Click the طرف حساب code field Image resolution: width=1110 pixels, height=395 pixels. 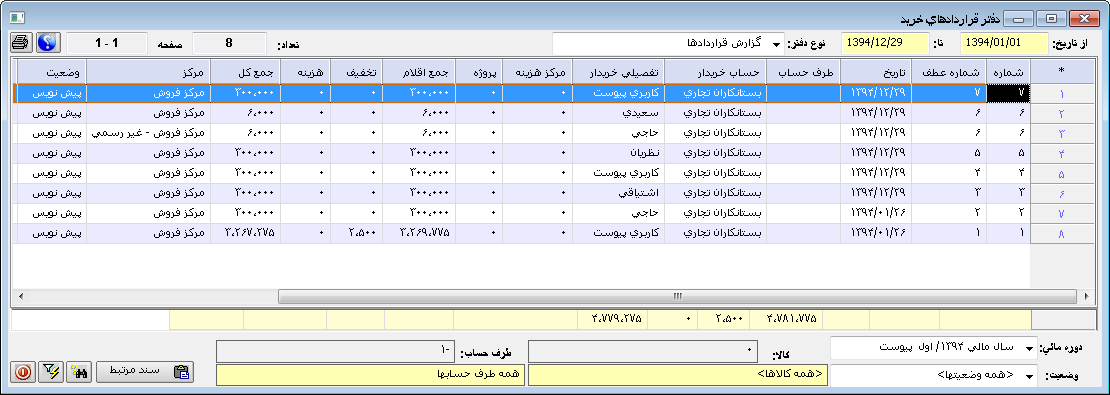point(335,351)
